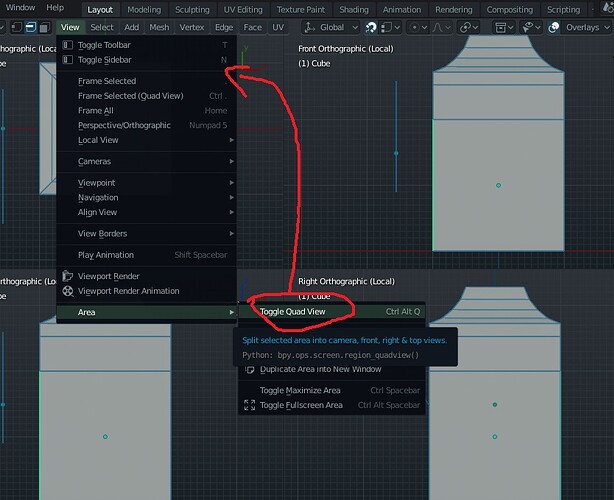Viewport: 614px width, 500px height.
Task: Open the Area submenu
Action: click(146, 312)
